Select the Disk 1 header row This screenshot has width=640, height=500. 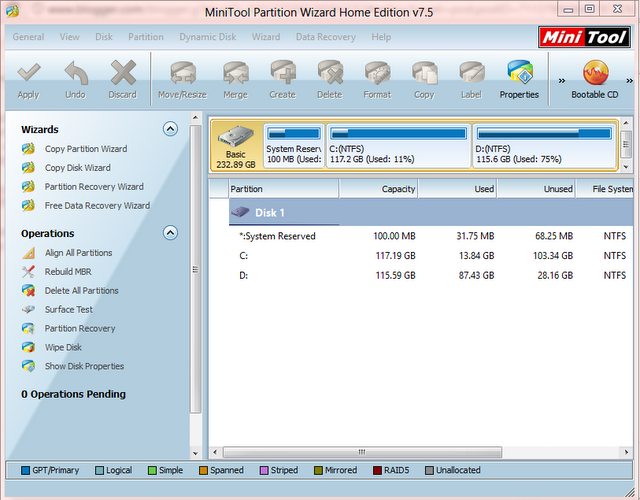click(431, 212)
